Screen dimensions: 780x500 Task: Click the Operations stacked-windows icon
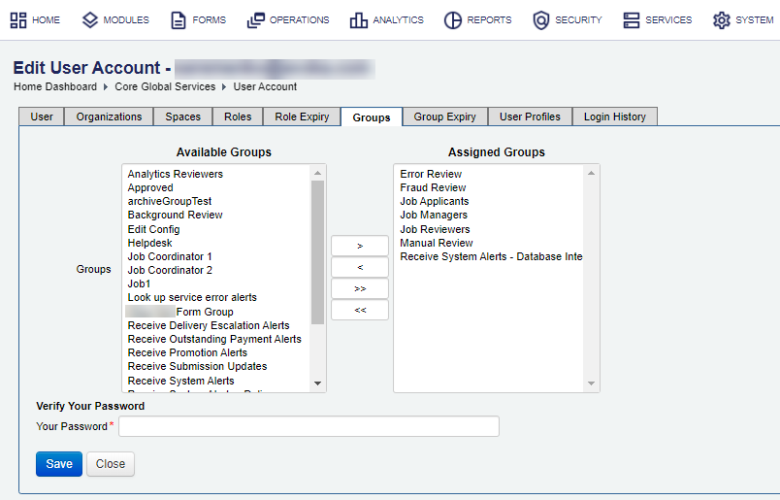pos(256,20)
